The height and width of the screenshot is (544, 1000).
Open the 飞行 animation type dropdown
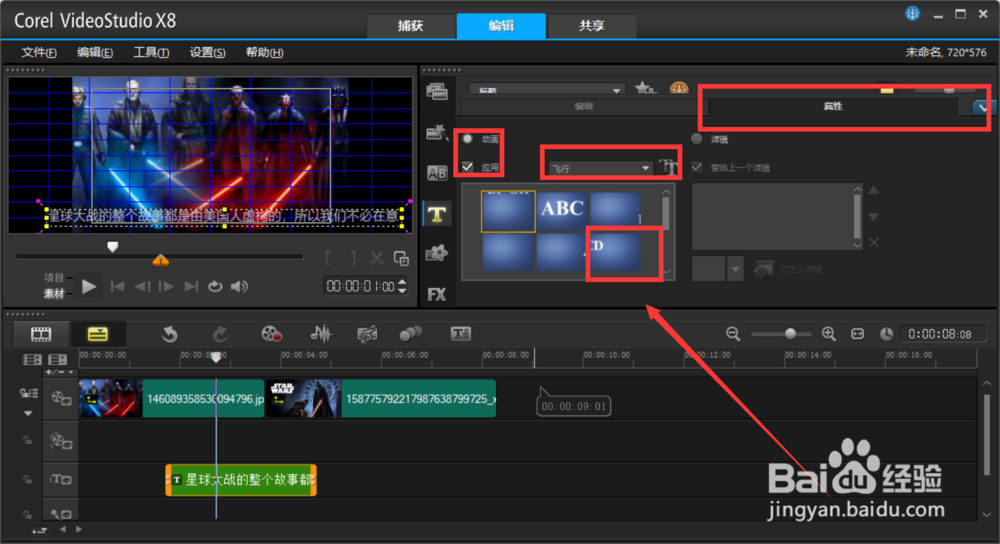point(599,168)
